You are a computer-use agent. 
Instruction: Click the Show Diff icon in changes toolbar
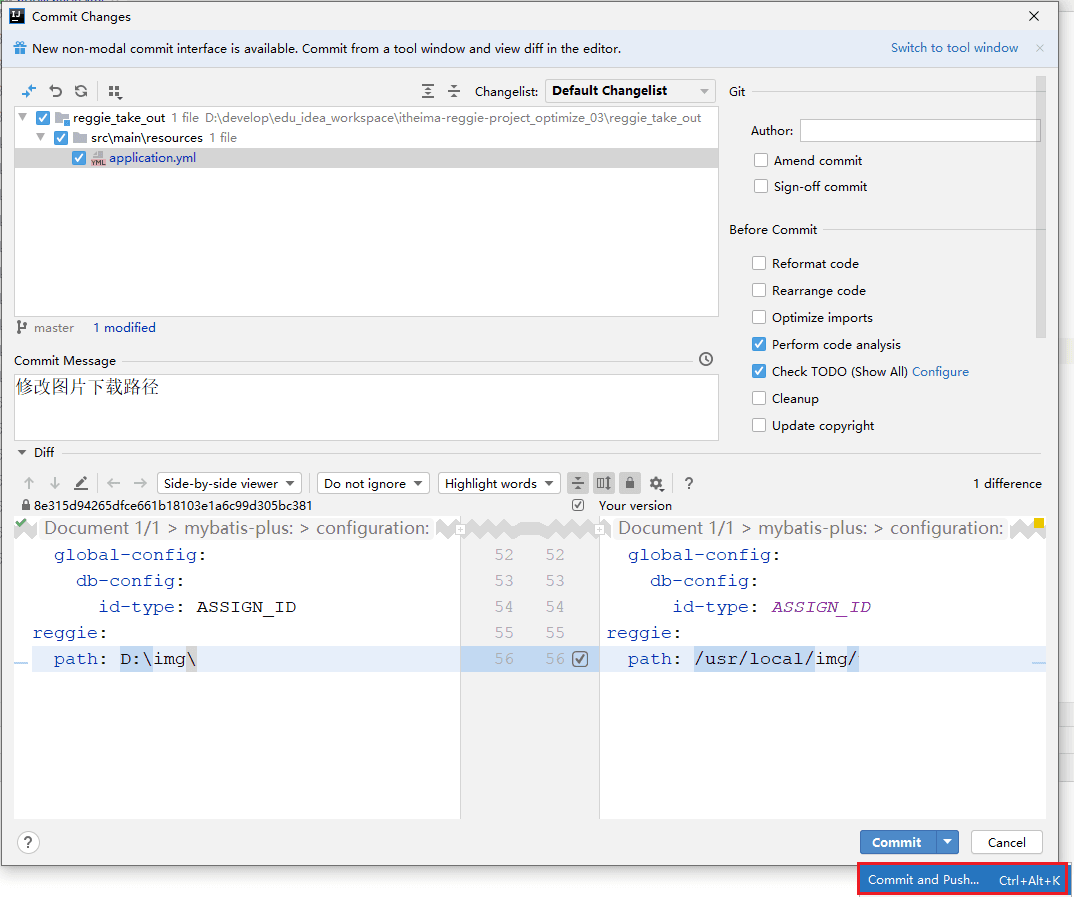pyautogui.click(x=29, y=91)
